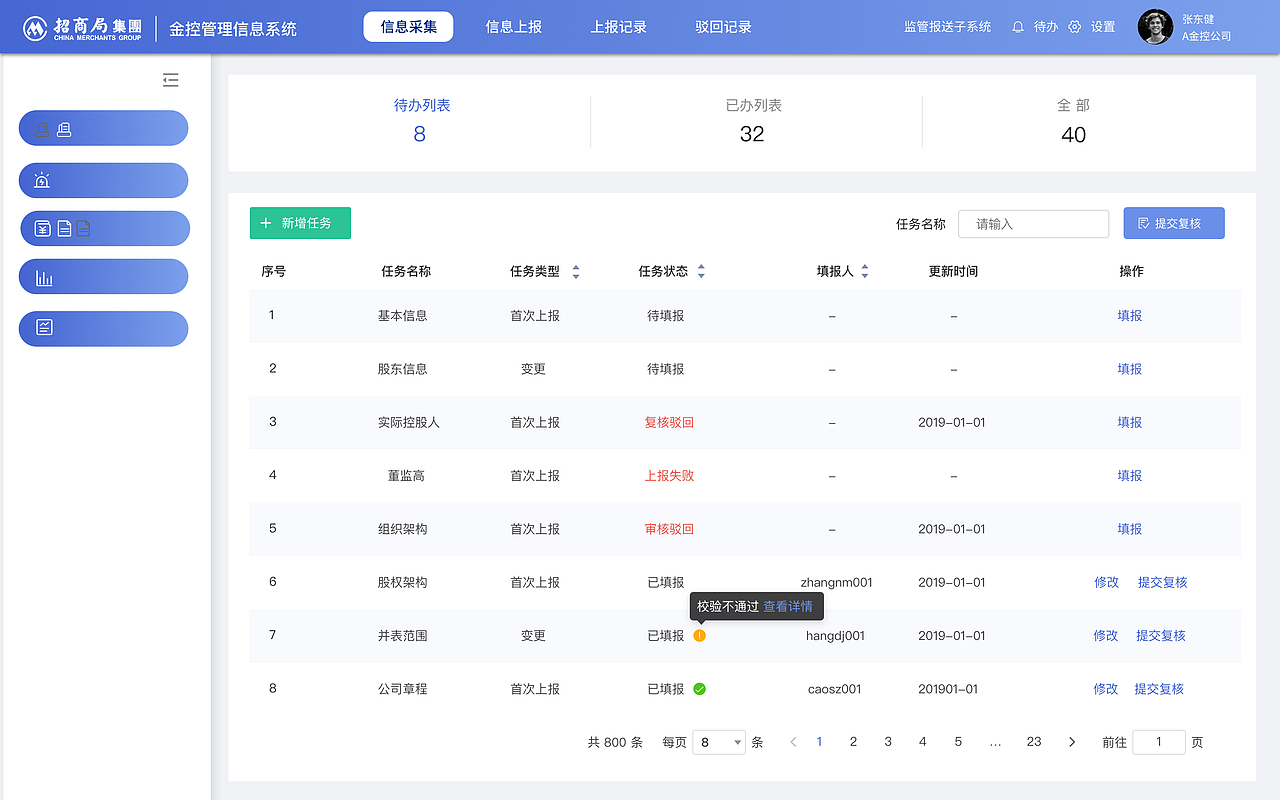Sort the 填报人 column with its arrows
The image size is (1280, 800).
[x=864, y=270]
